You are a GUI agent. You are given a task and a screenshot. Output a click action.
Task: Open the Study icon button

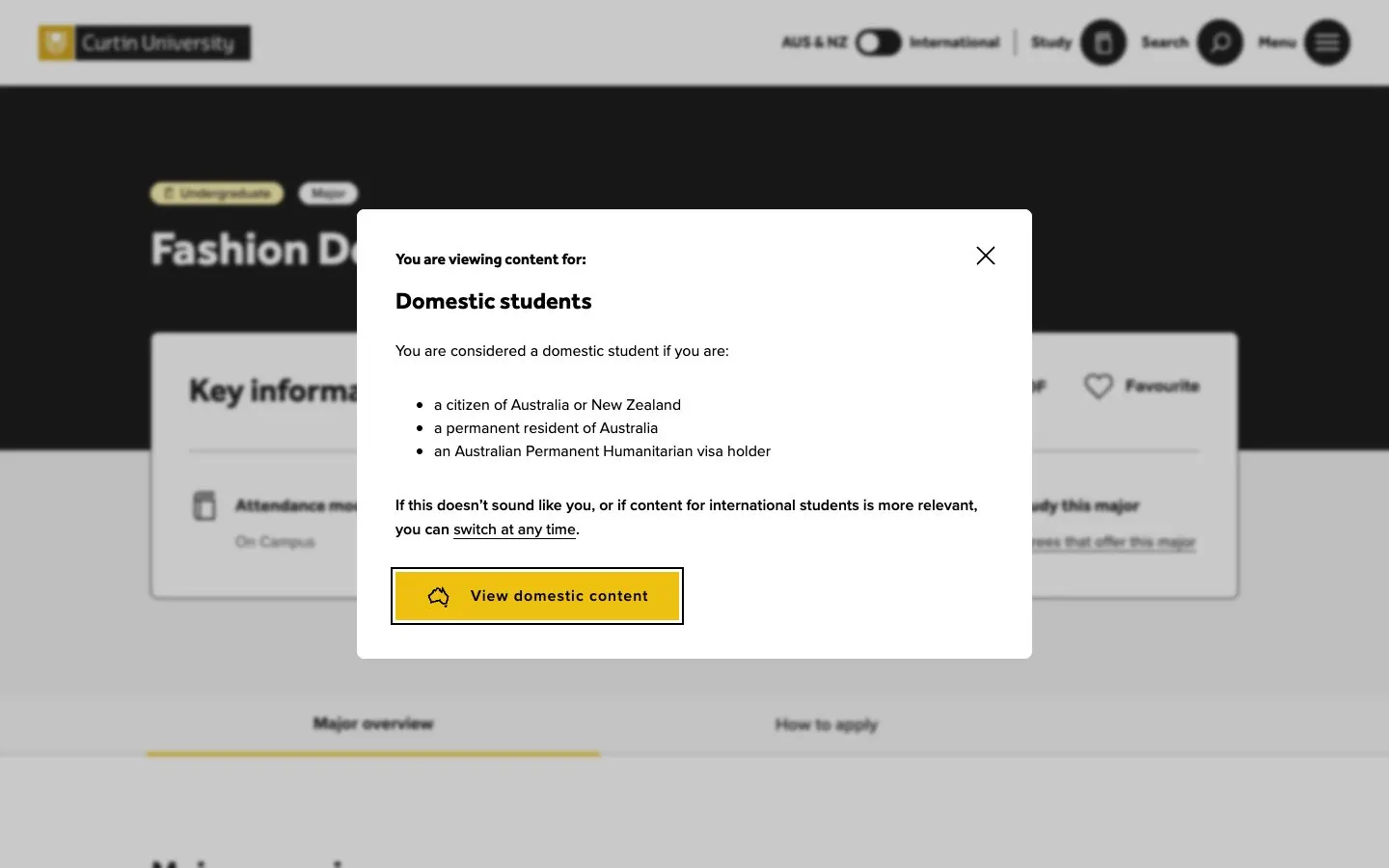pyautogui.click(x=1103, y=42)
